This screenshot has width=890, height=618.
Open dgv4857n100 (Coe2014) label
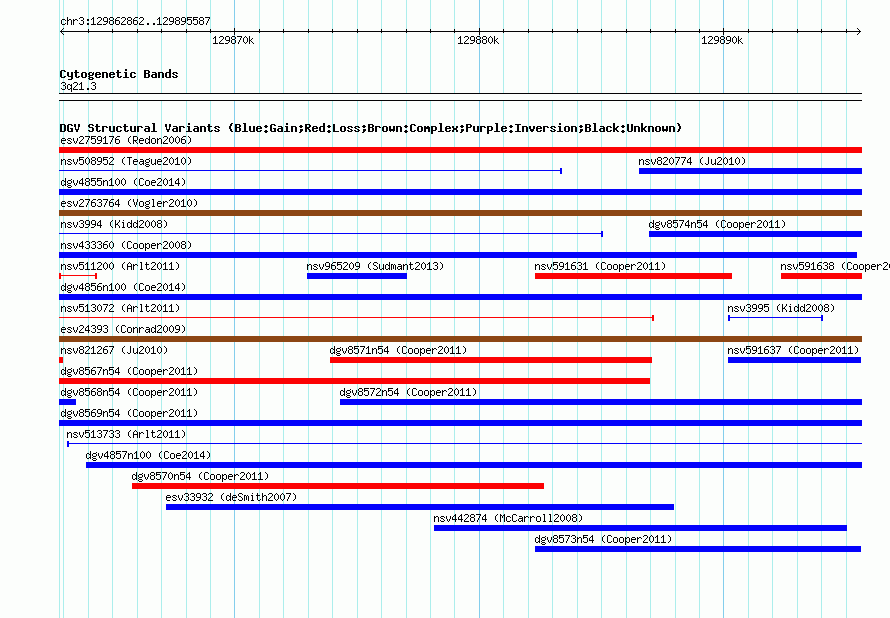[148, 455]
